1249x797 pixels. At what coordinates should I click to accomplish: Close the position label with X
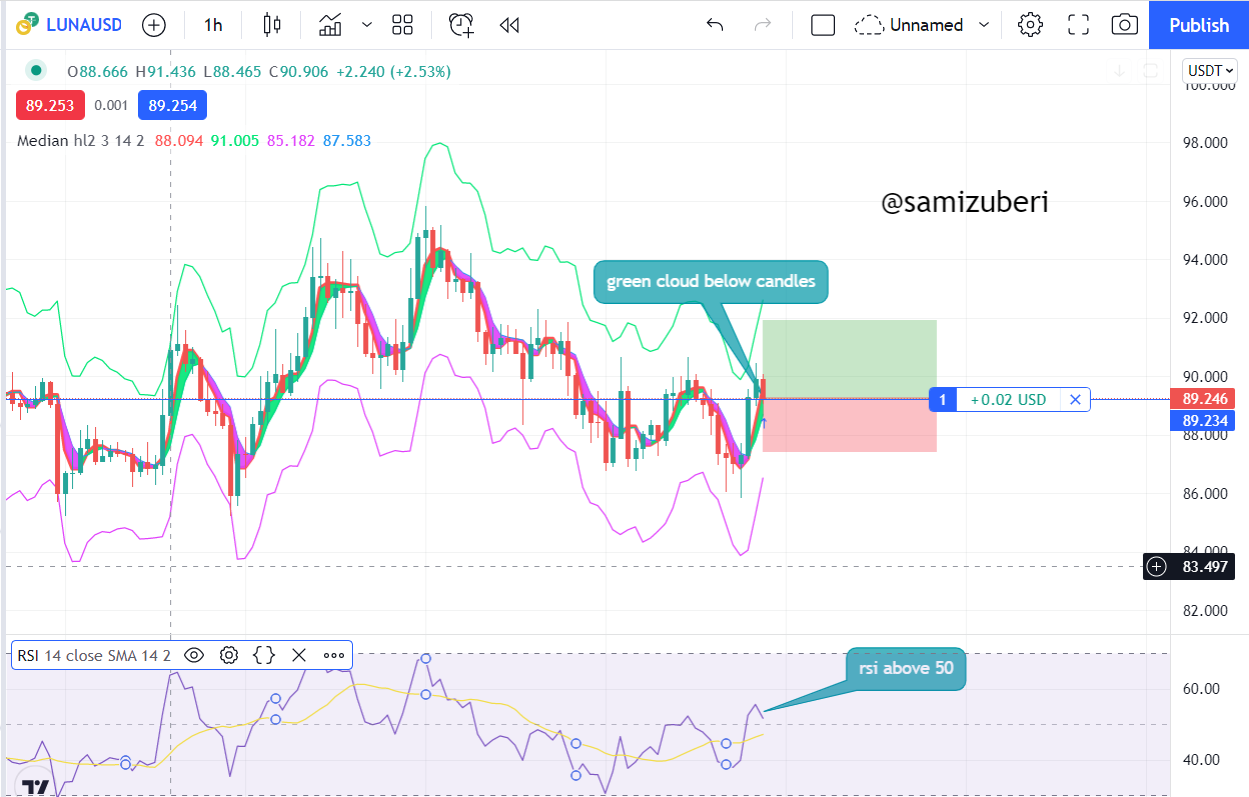(x=1075, y=400)
